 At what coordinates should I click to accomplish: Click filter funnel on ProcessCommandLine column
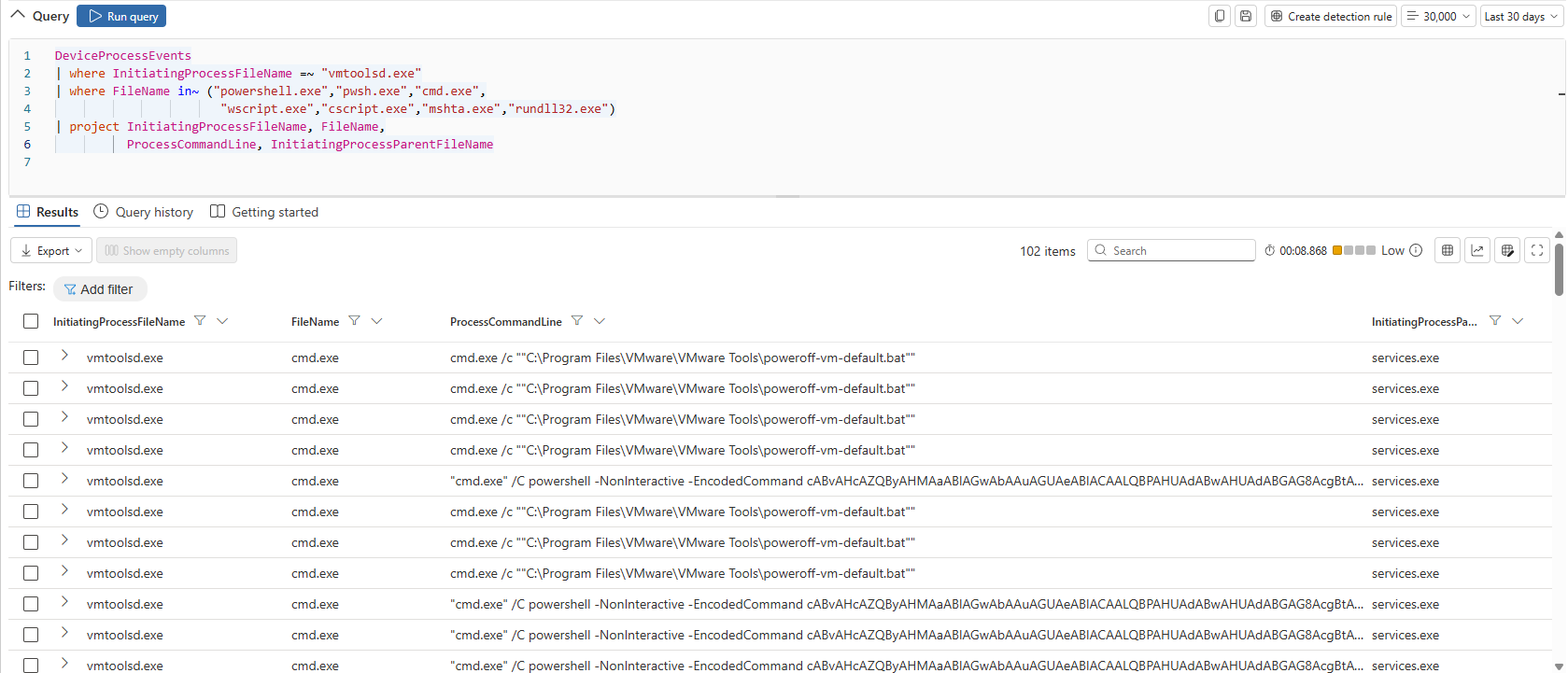point(576,321)
